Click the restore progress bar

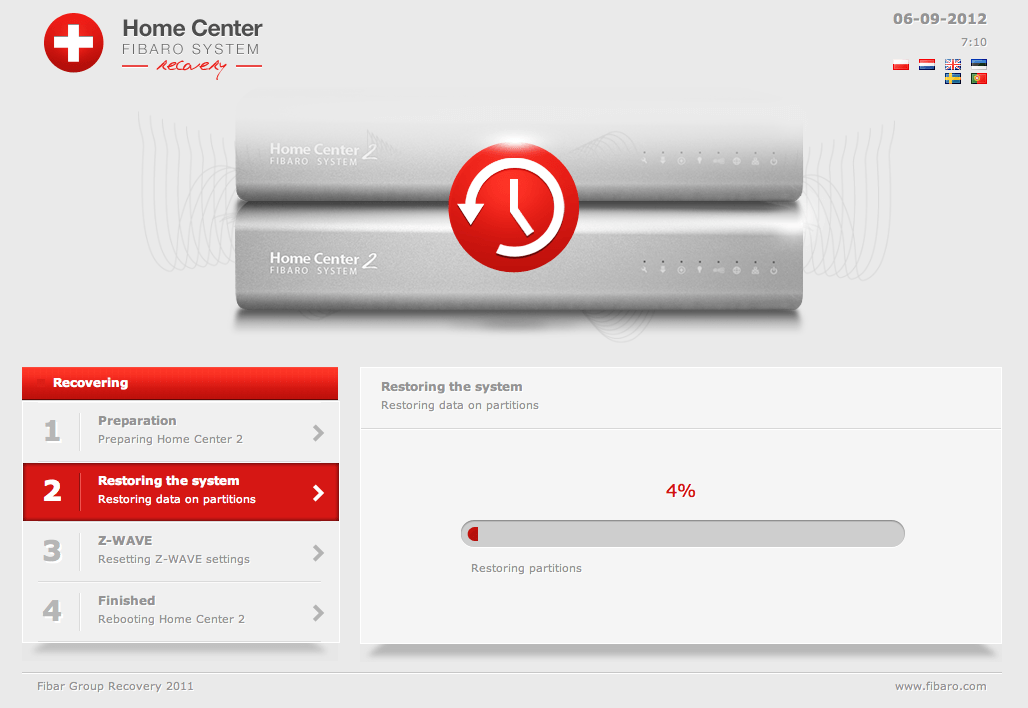682,534
